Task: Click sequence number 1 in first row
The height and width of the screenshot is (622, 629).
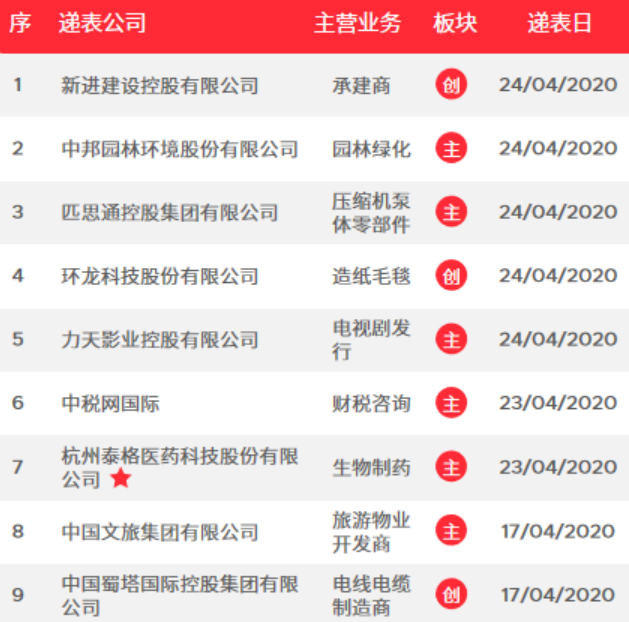Action: pos(18,85)
